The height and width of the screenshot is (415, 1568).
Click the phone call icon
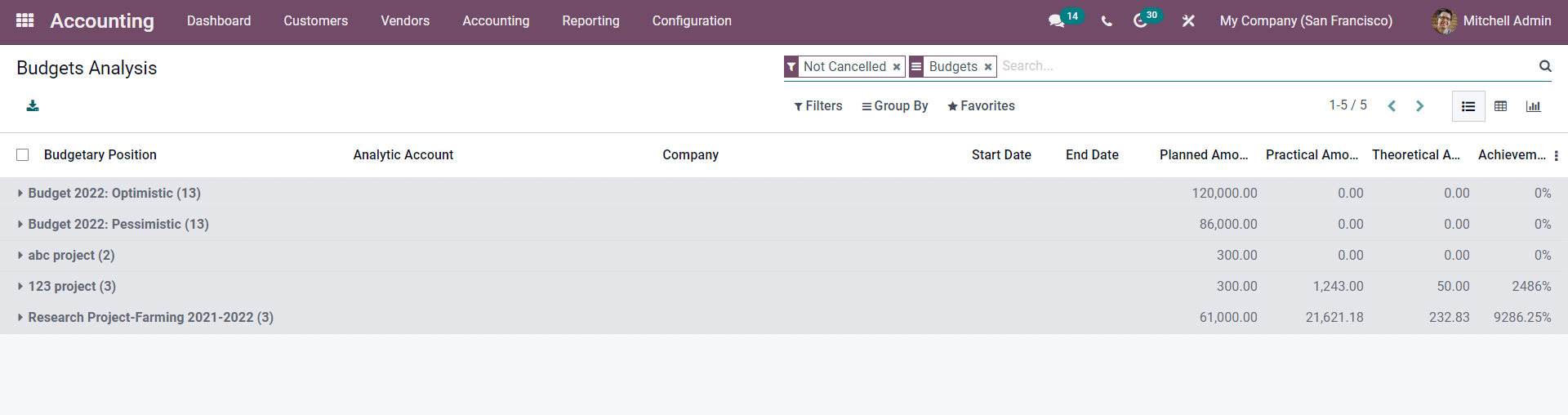tap(1107, 21)
